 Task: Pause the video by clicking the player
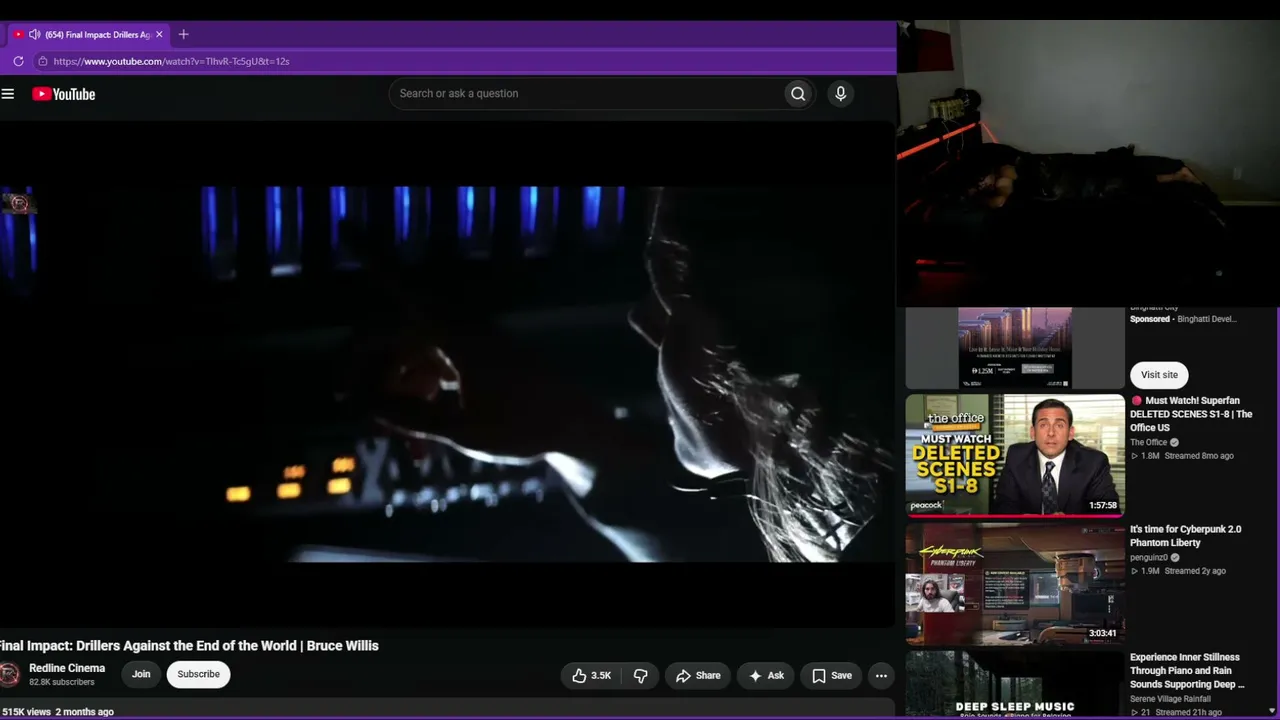(447, 374)
